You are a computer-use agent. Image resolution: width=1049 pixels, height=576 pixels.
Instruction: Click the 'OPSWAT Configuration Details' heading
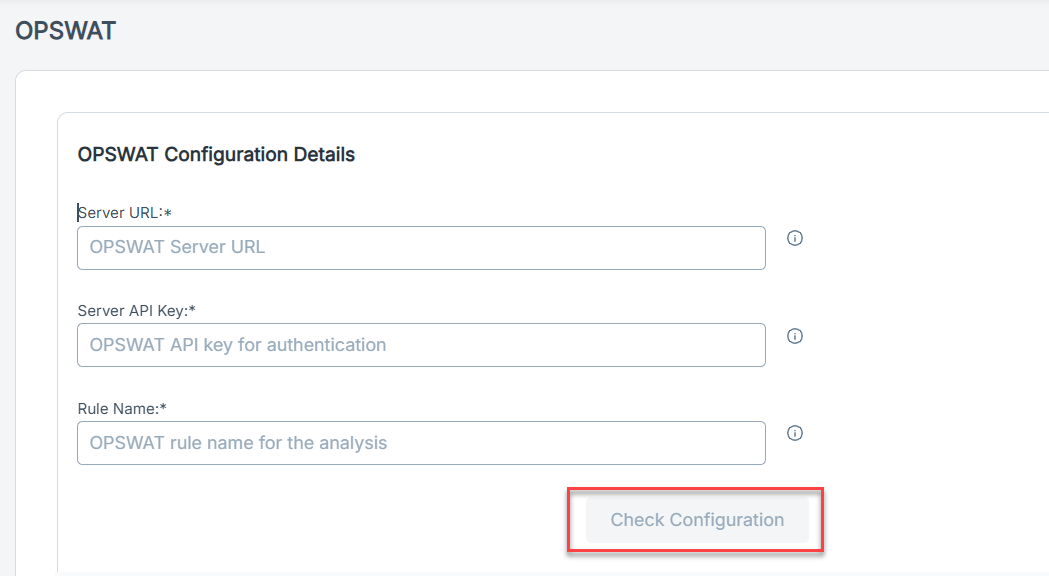click(216, 155)
